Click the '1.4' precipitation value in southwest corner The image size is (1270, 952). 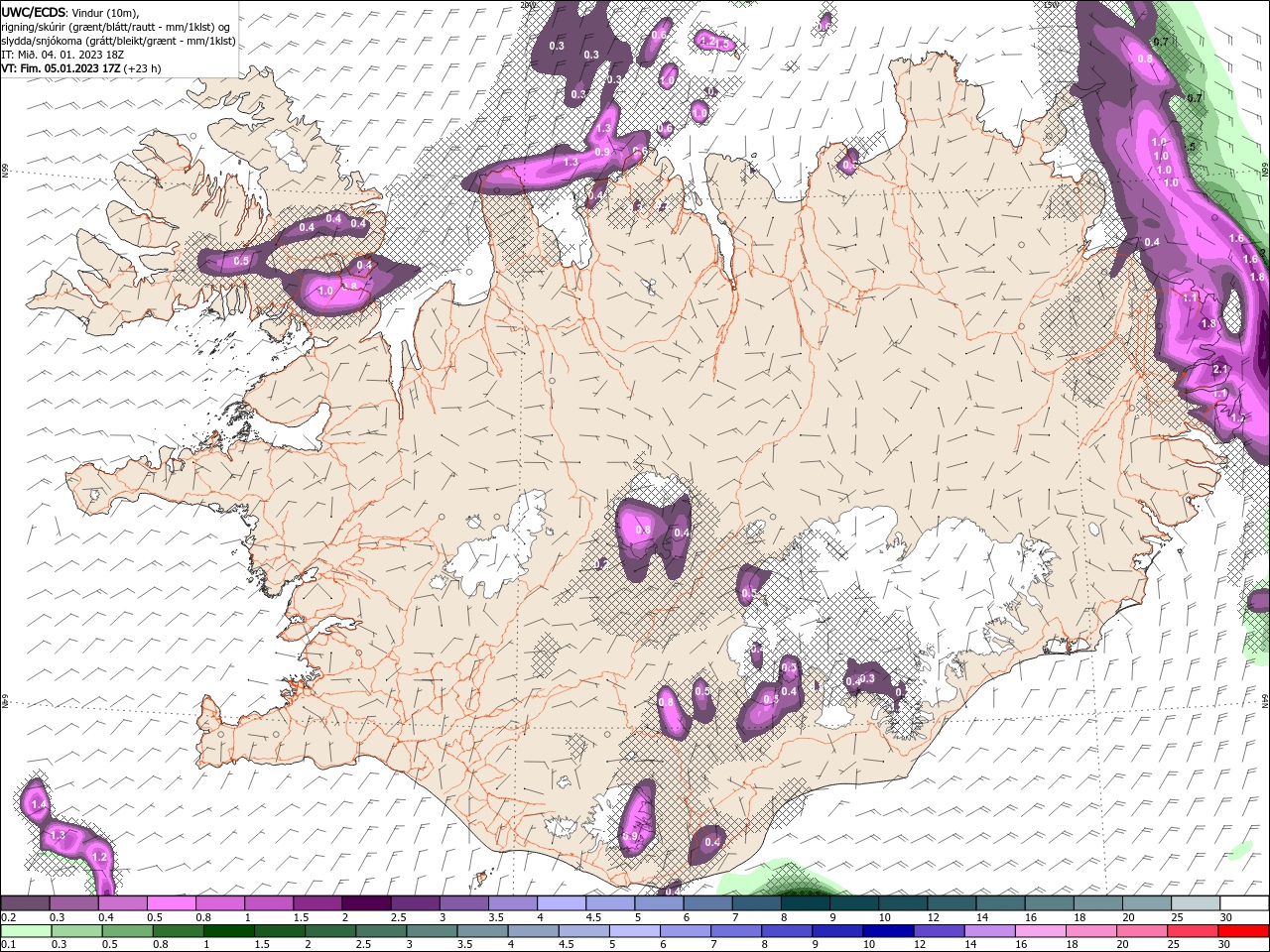39,805
